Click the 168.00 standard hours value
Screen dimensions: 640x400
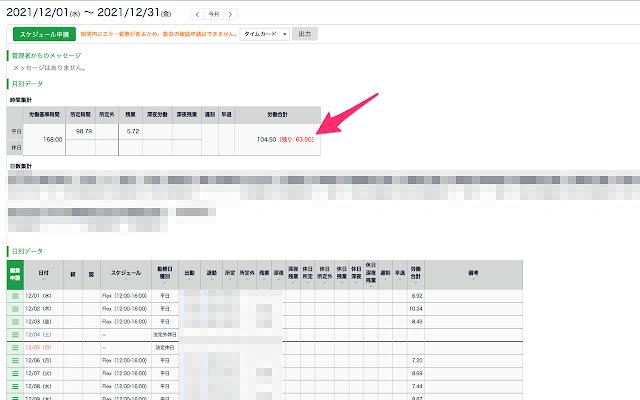pos(53,140)
